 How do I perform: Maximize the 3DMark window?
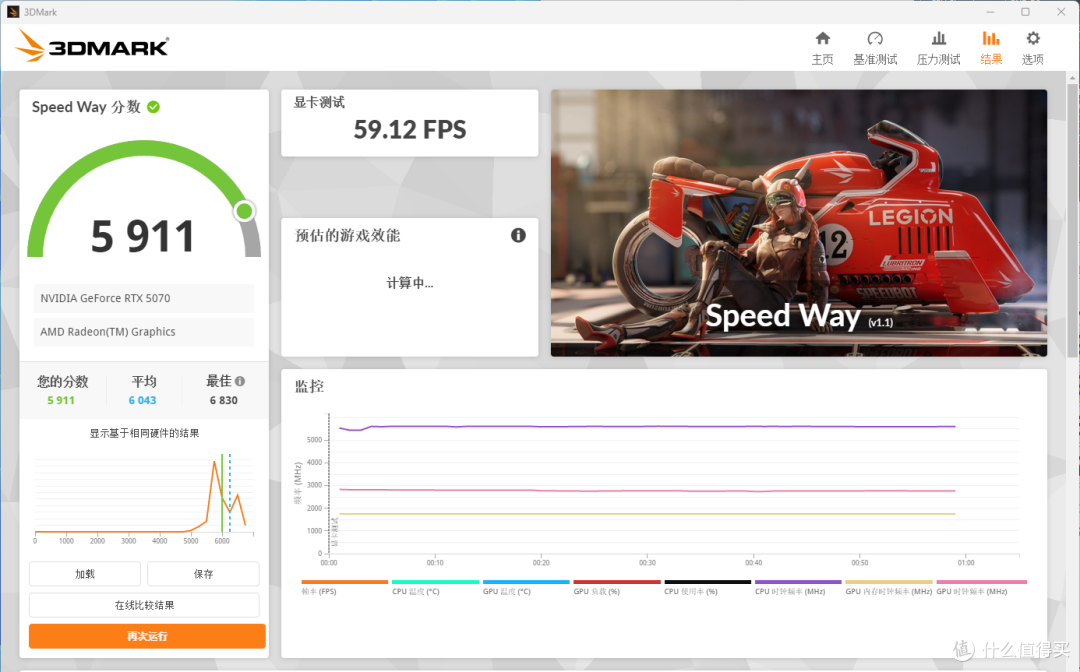click(x=1026, y=12)
